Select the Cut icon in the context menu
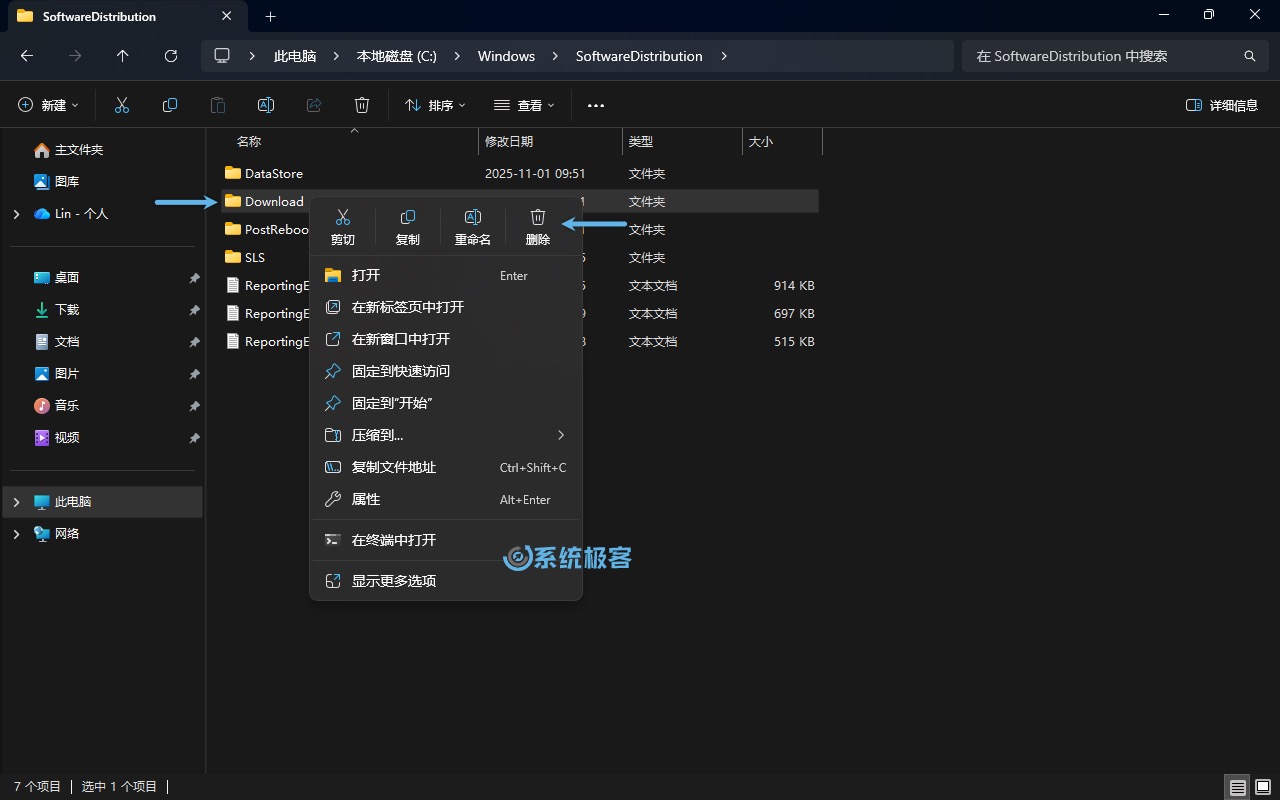Image resolution: width=1280 pixels, height=800 pixels. click(x=342, y=225)
